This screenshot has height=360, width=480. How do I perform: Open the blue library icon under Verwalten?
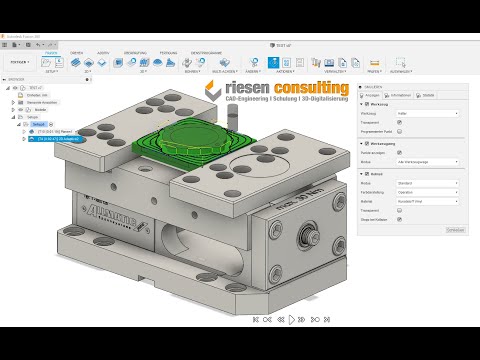(x=329, y=62)
